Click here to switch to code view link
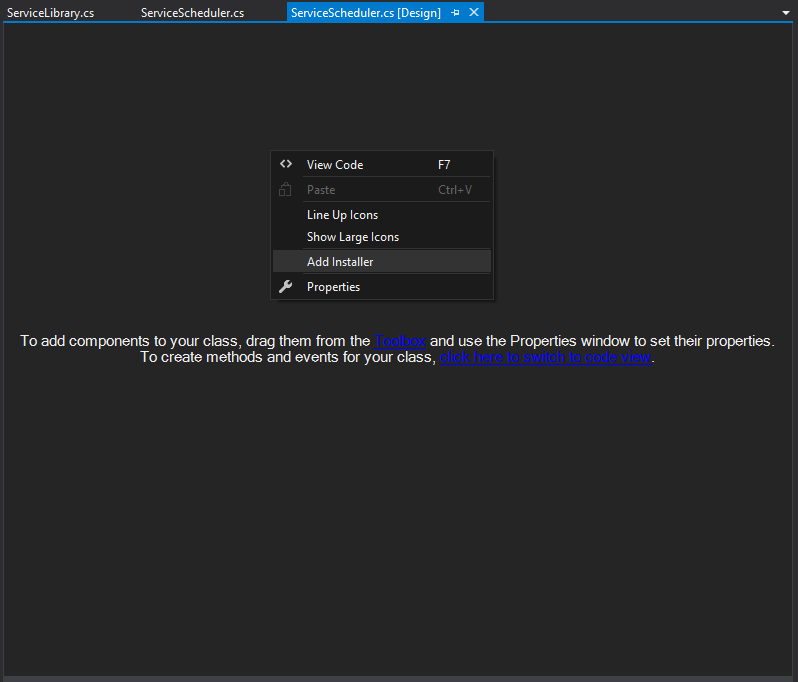 click(545, 357)
